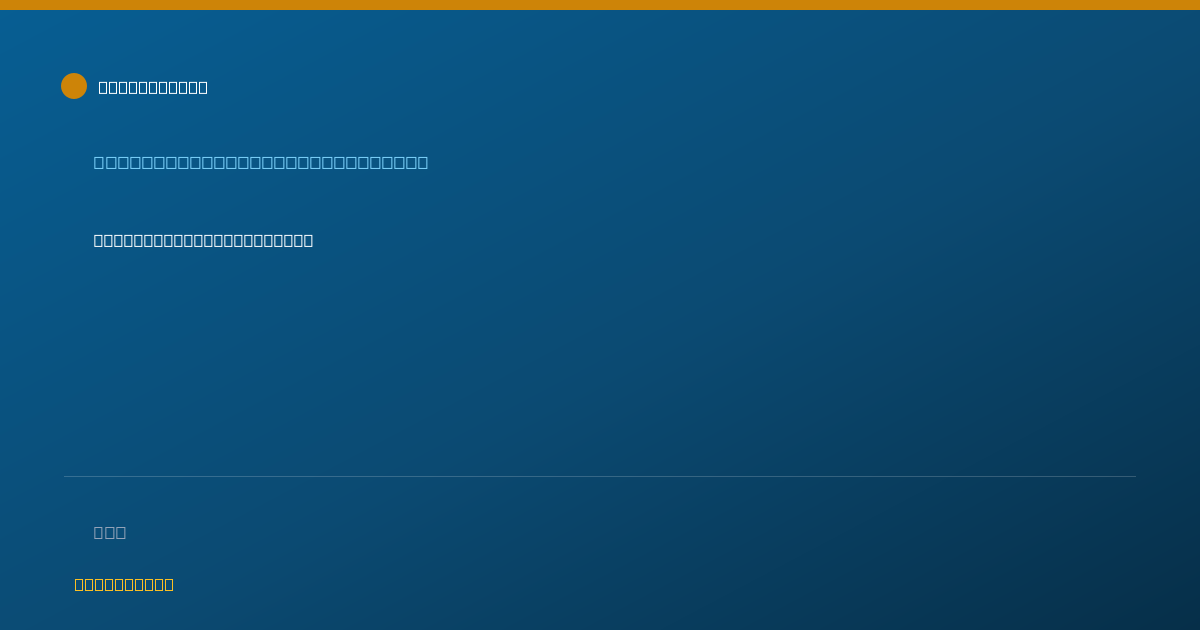Select the white heading text next to orange circle
The height and width of the screenshot is (630, 1200).
[x=153, y=87]
